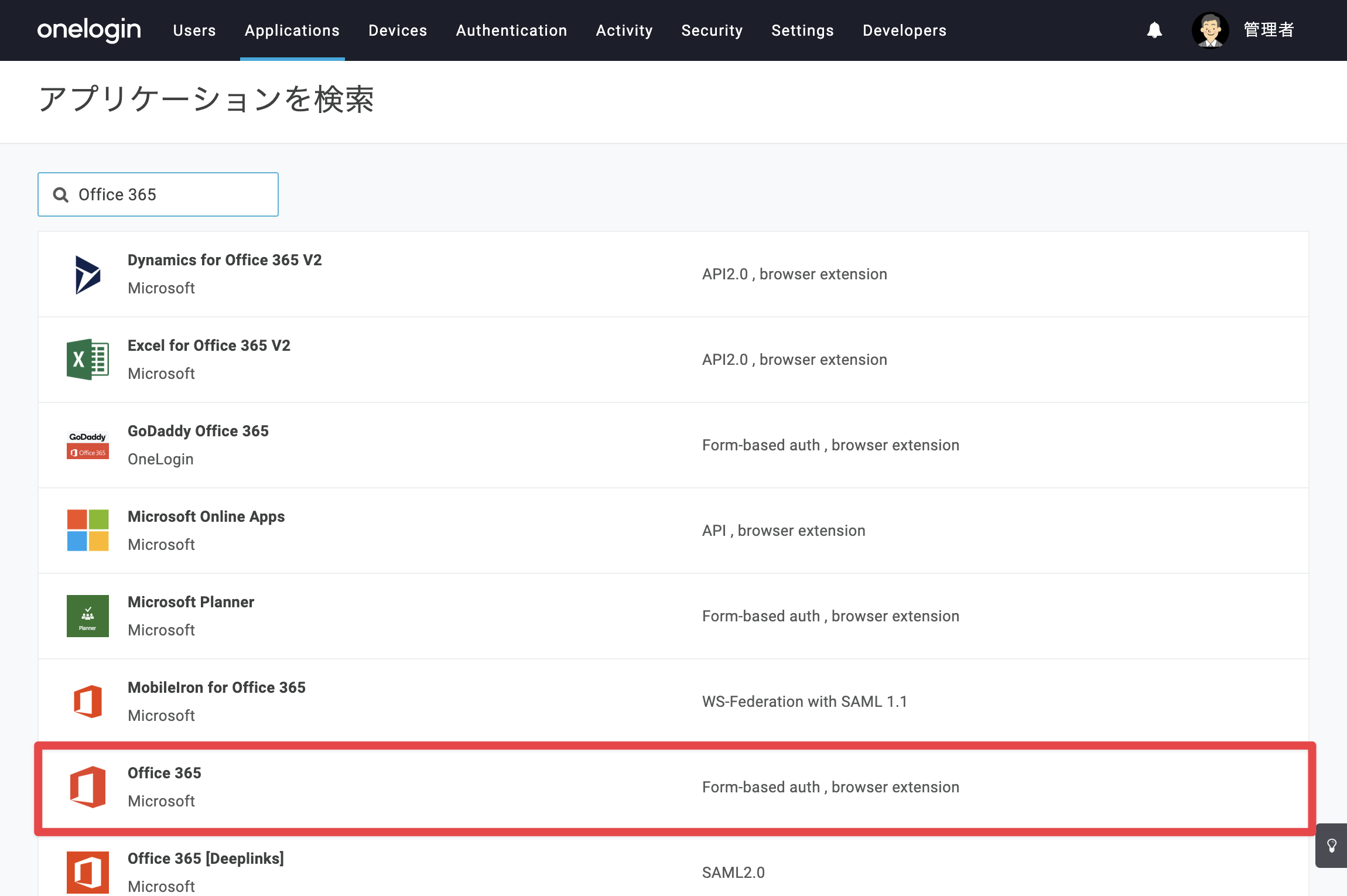The width and height of the screenshot is (1347, 896).
Task: Click the highlighted Office 365 app icon
Action: (88, 787)
